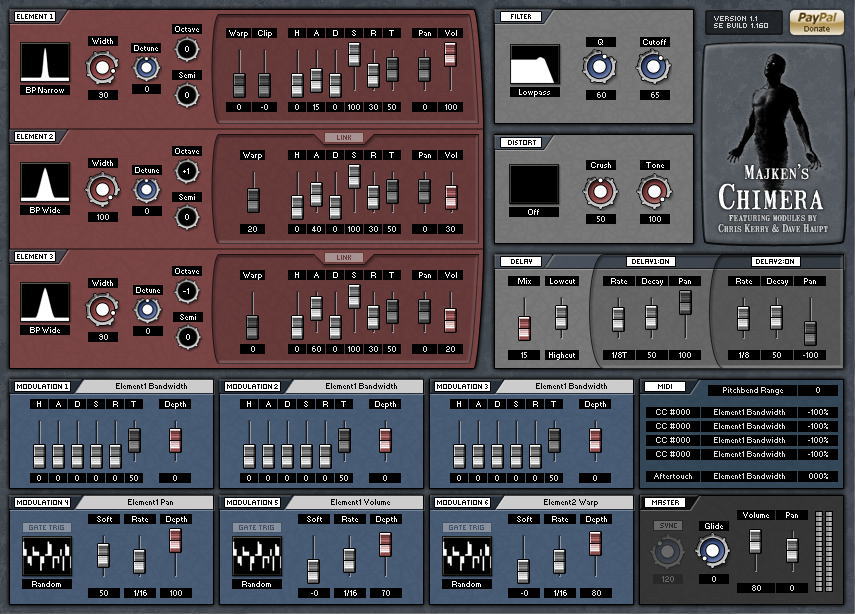Open the BP Narrow waveform selector
The height and width of the screenshot is (614, 855).
click(x=45, y=90)
